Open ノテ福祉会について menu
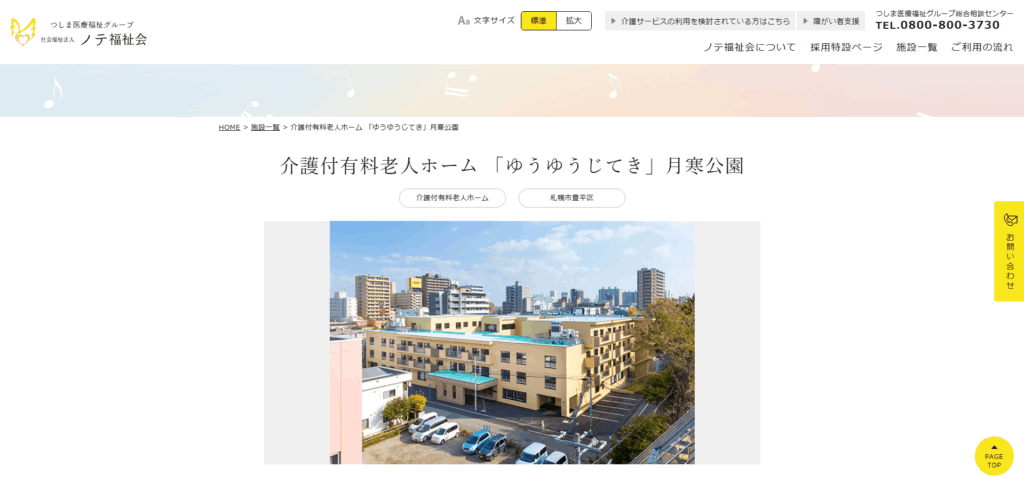 click(750, 47)
